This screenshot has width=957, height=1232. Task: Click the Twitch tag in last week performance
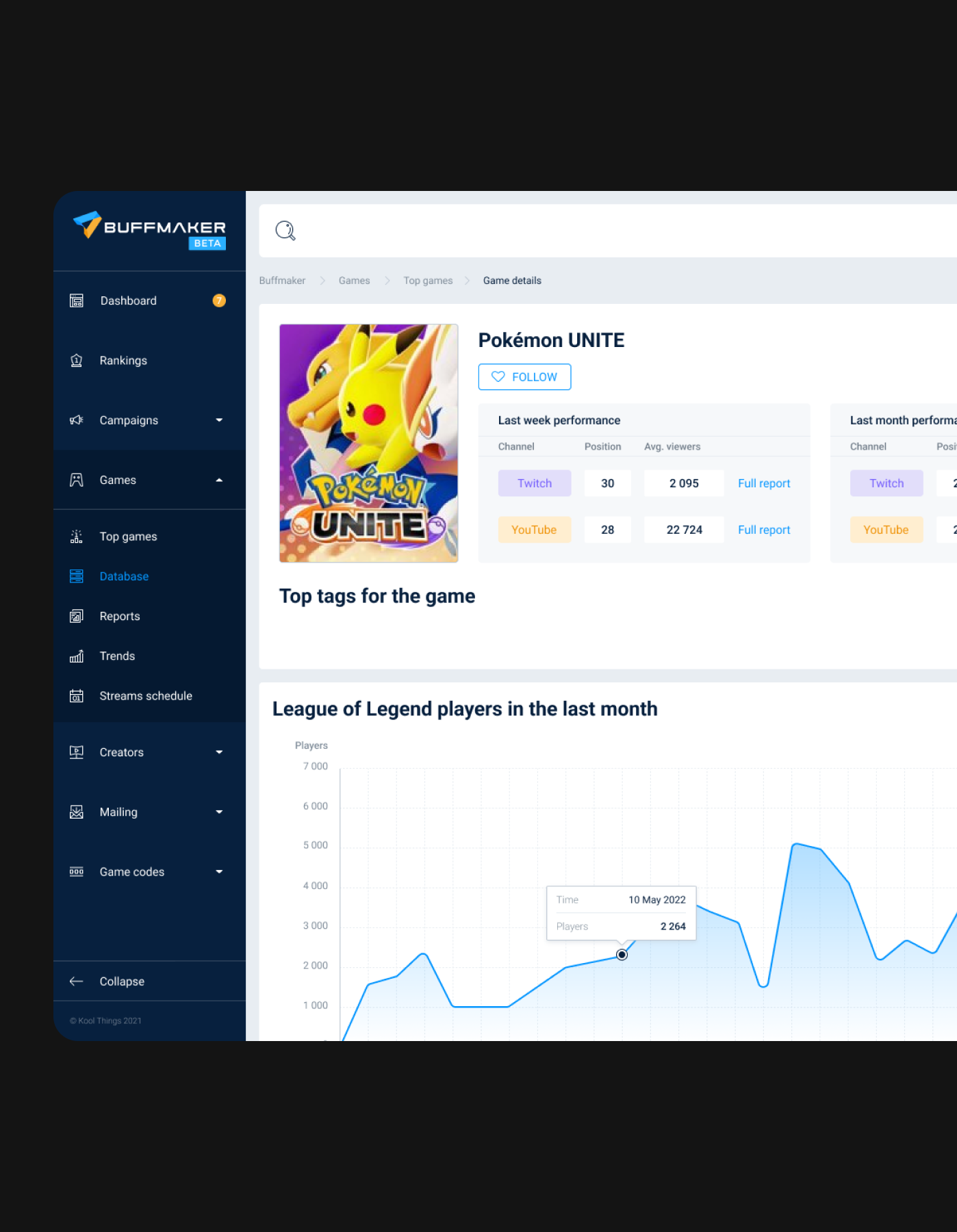point(535,483)
